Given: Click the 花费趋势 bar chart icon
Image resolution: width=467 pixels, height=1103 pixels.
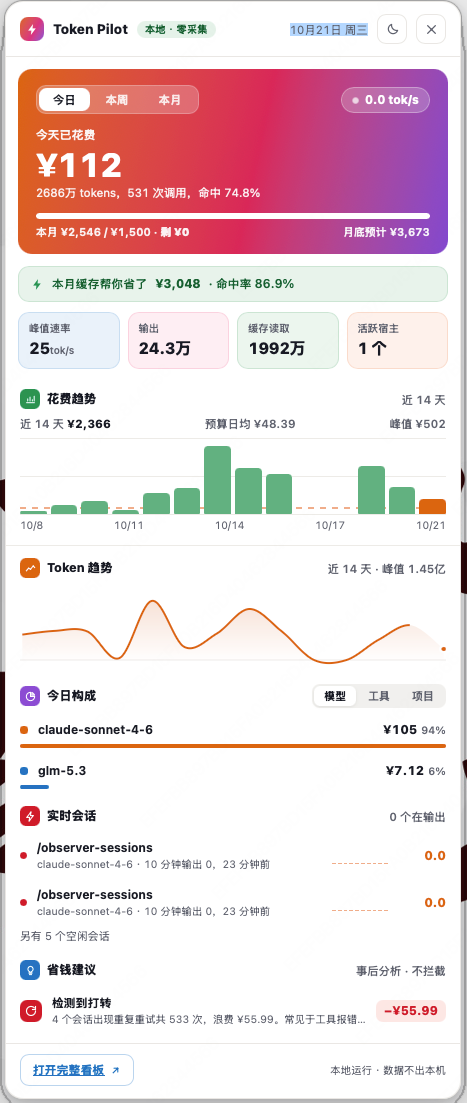Looking at the screenshot, I should tap(30, 400).
